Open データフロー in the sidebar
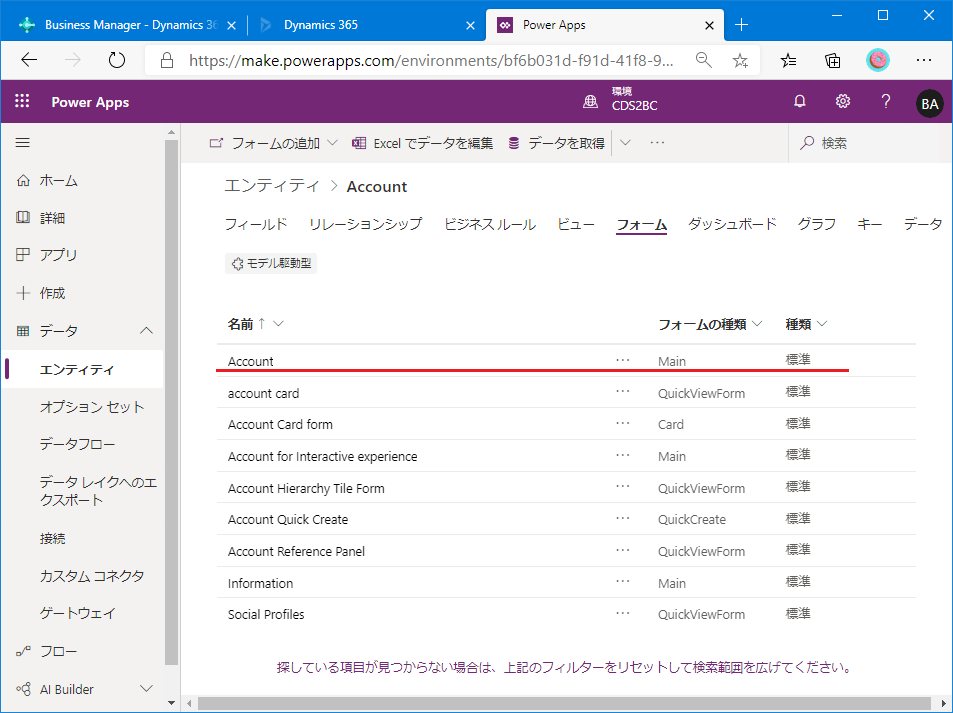The image size is (953, 713). [77, 444]
